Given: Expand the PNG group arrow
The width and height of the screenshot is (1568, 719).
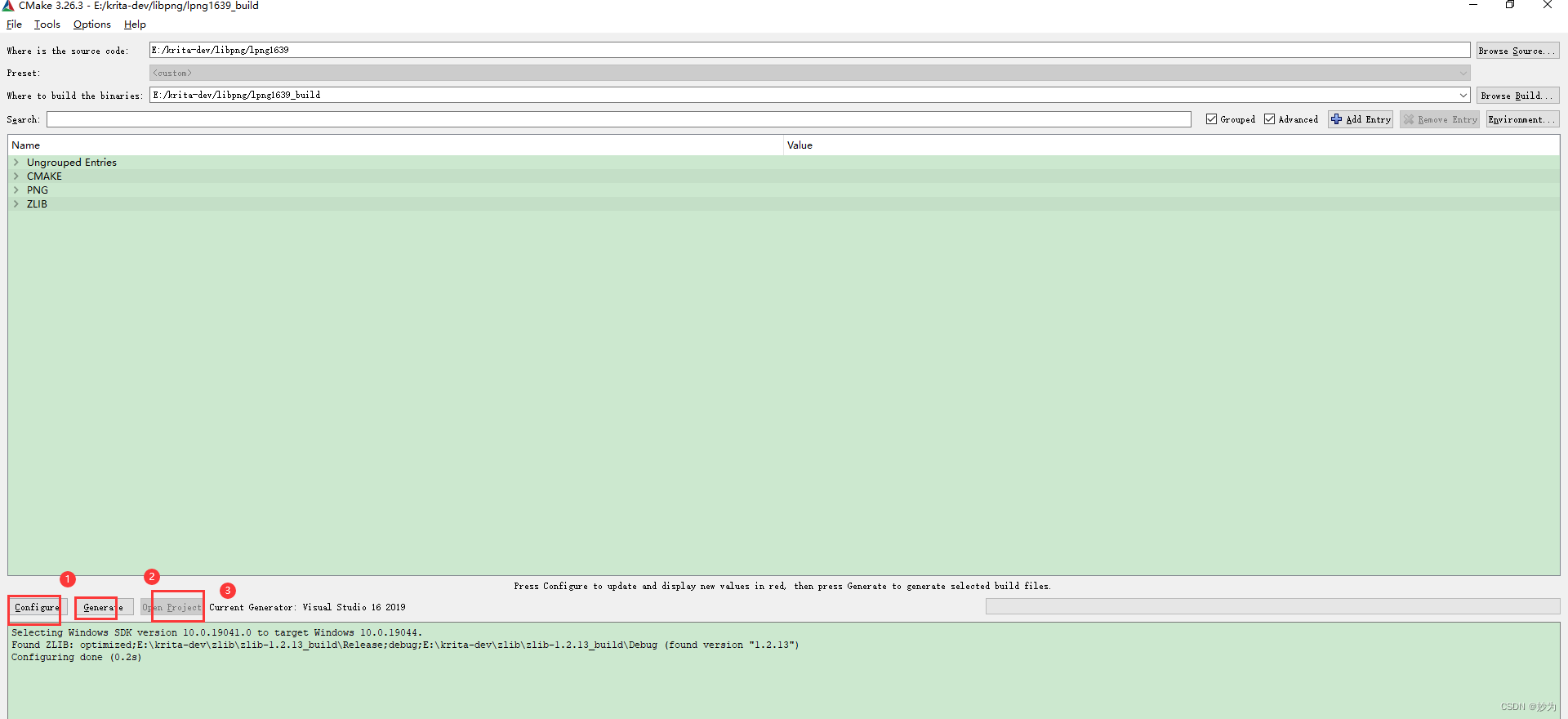Looking at the screenshot, I should [16, 190].
